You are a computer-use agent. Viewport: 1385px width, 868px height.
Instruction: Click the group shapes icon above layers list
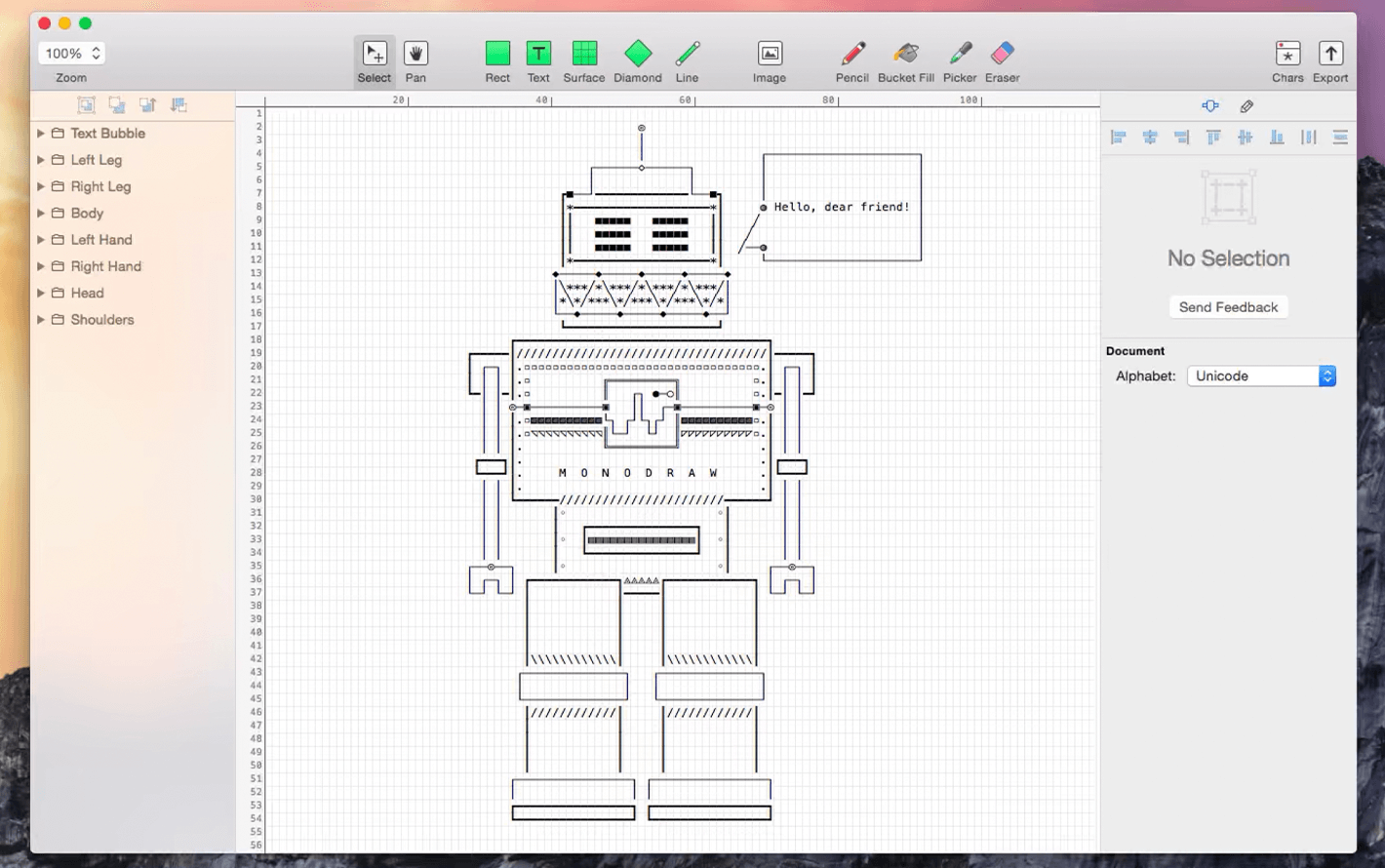pos(86,104)
